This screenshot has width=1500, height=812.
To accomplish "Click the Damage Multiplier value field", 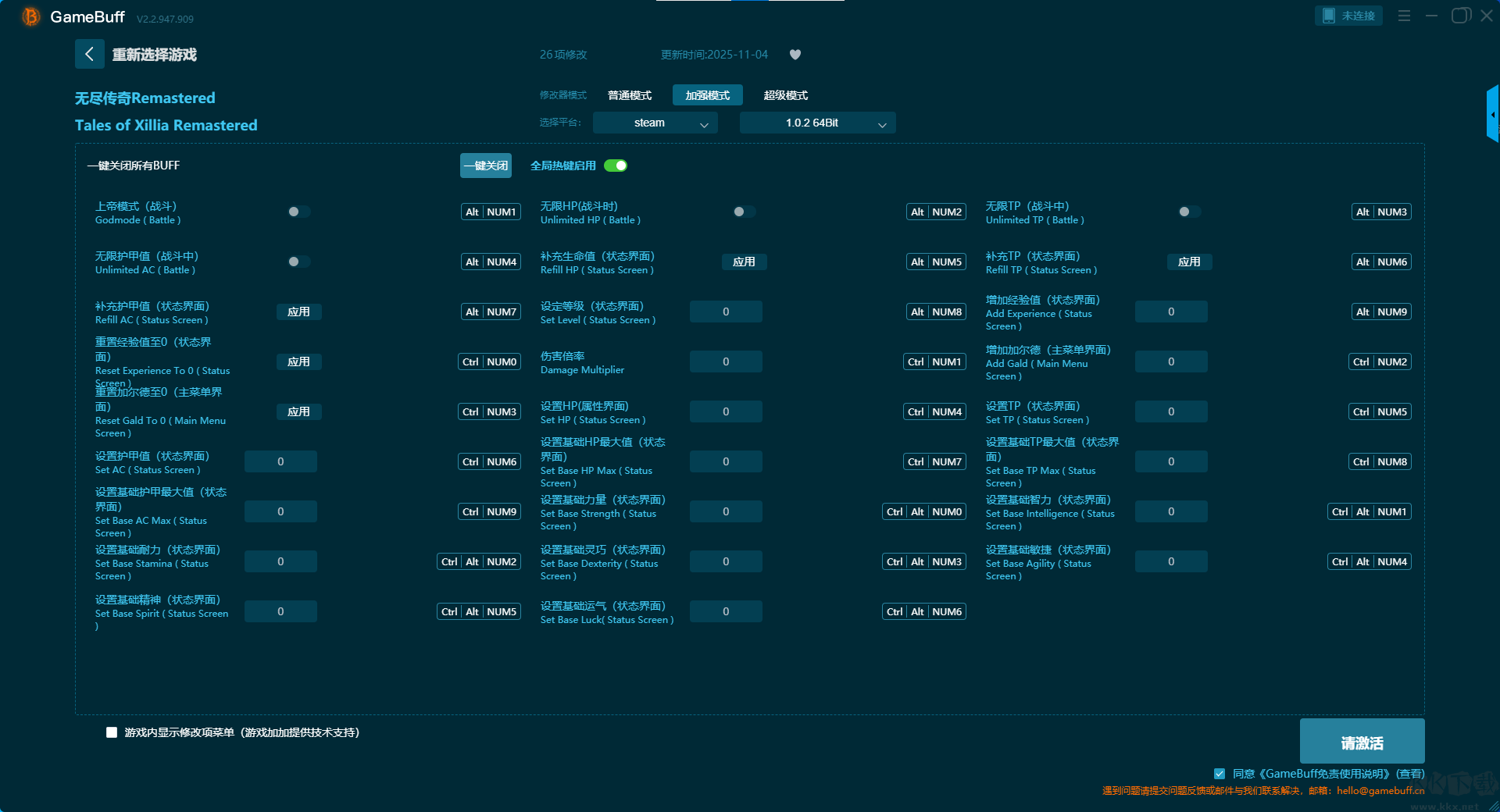I will coord(726,361).
